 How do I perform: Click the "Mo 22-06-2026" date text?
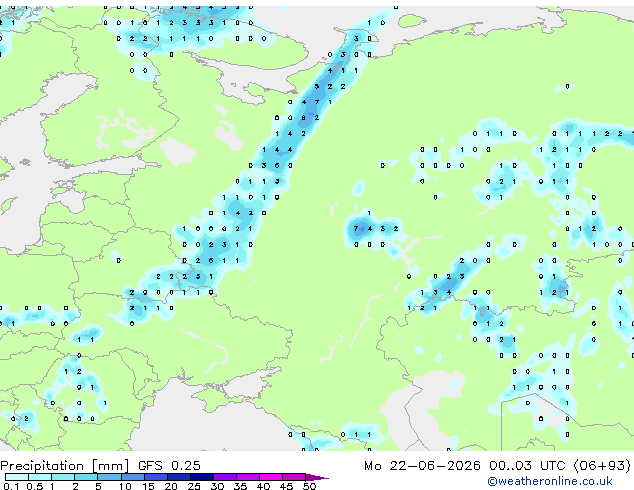click(x=422, y=466)
